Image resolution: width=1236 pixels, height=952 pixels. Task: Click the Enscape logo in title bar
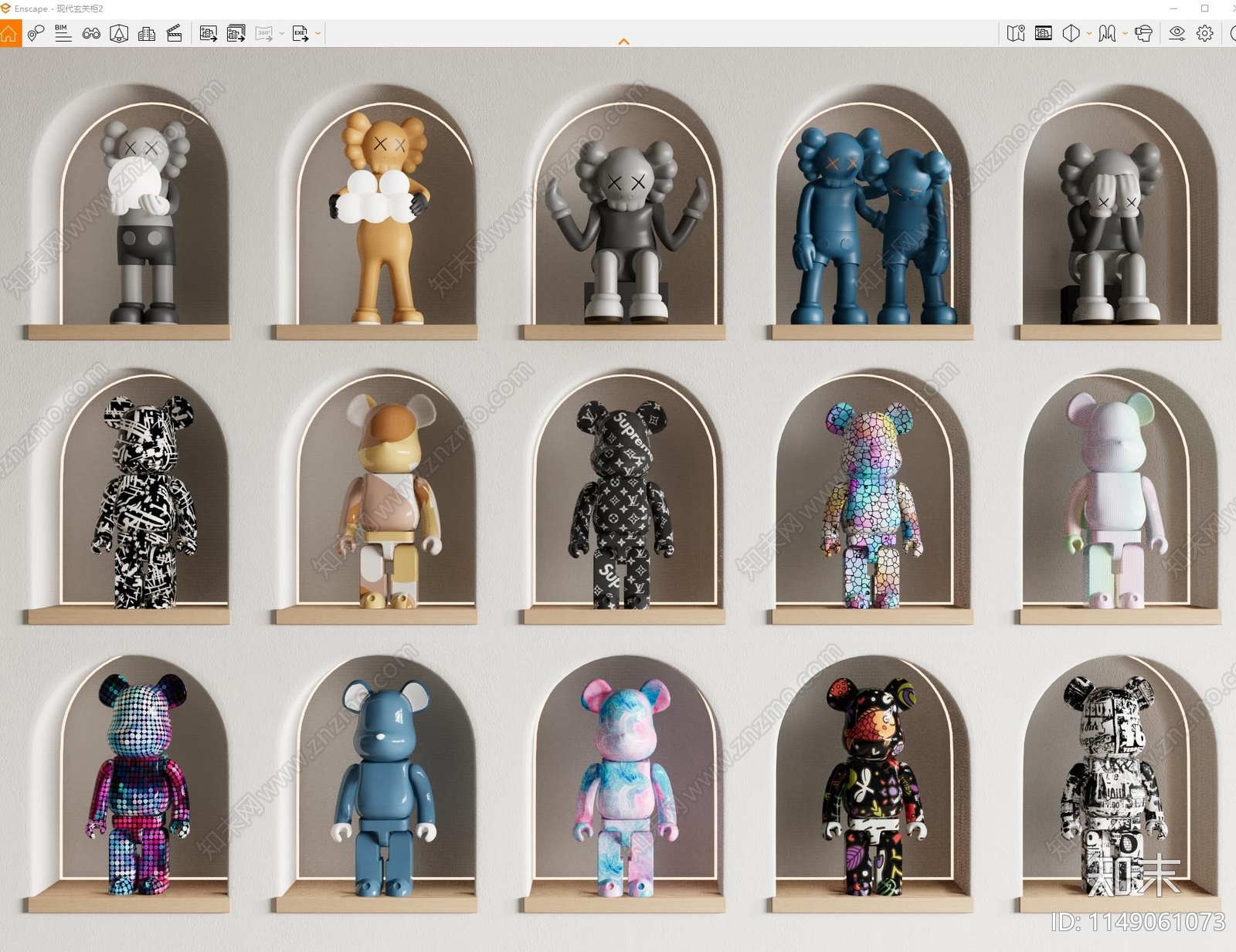point(6,8)
